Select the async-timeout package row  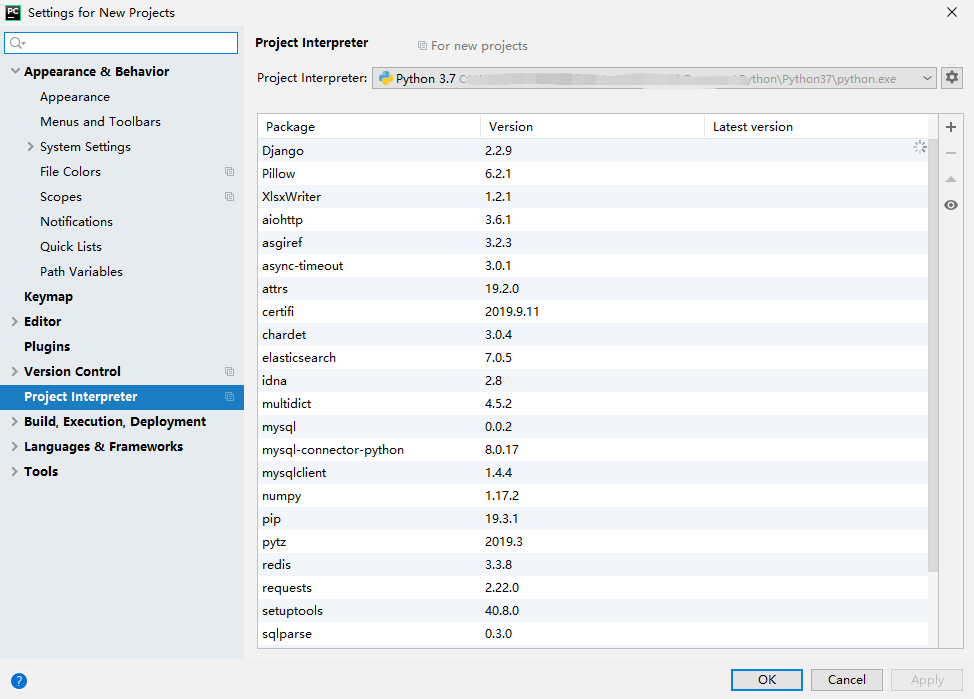(x=593, y=265)
